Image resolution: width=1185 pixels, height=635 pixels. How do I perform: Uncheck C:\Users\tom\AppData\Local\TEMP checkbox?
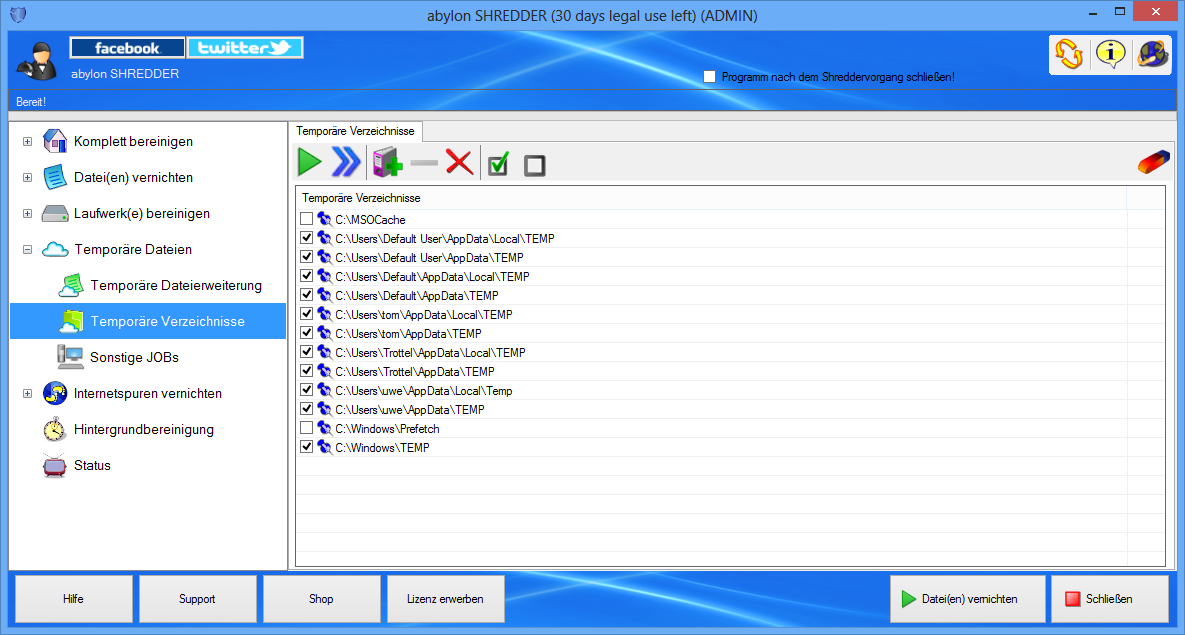click(x=306, y=314)
